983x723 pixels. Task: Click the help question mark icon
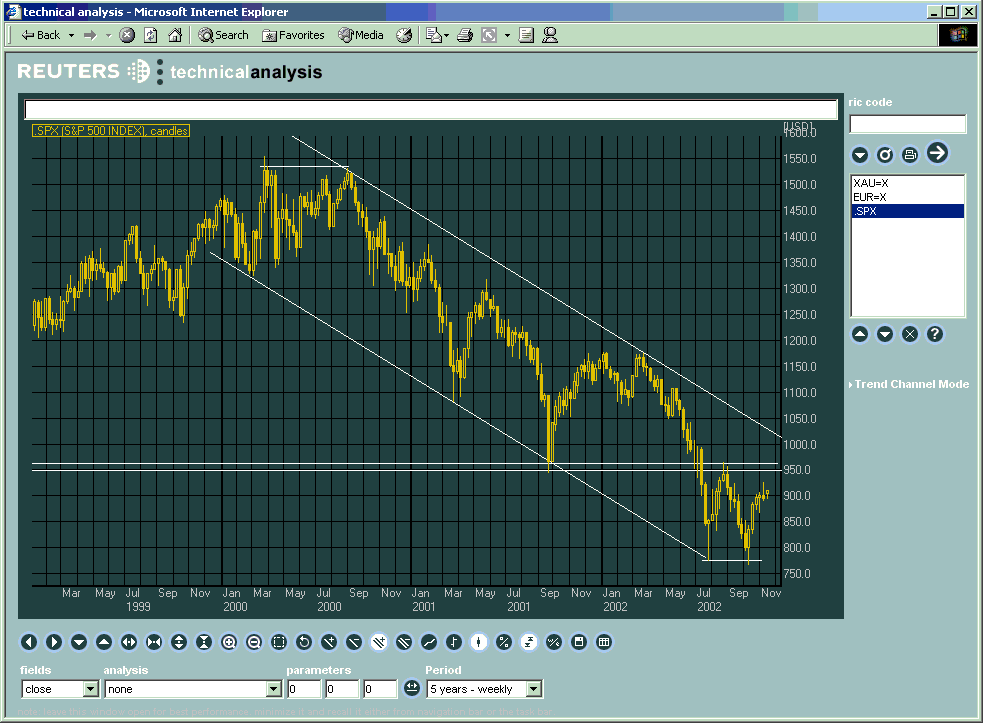[935, 334]
